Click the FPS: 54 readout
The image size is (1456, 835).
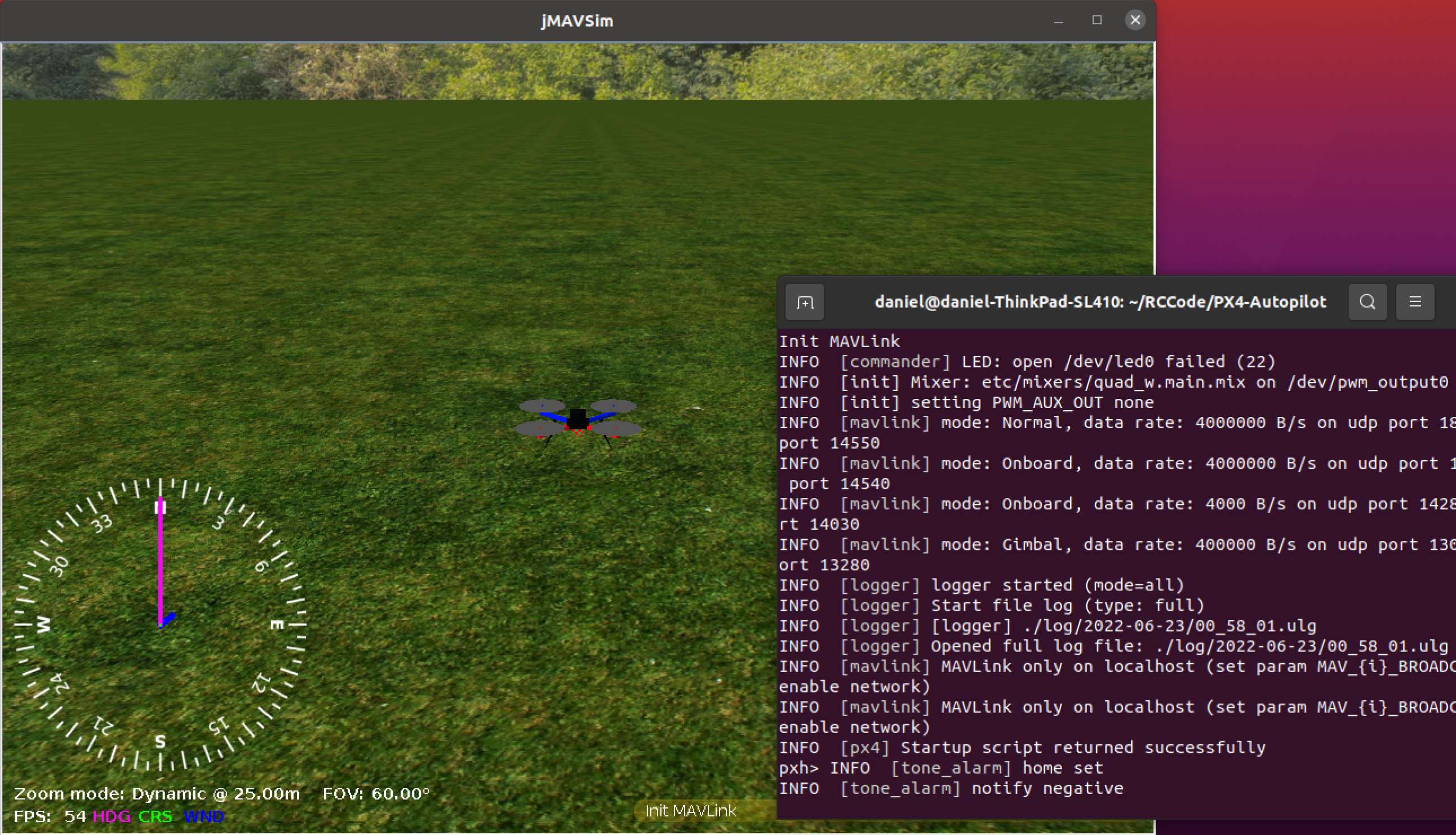(x=50, y=816)
